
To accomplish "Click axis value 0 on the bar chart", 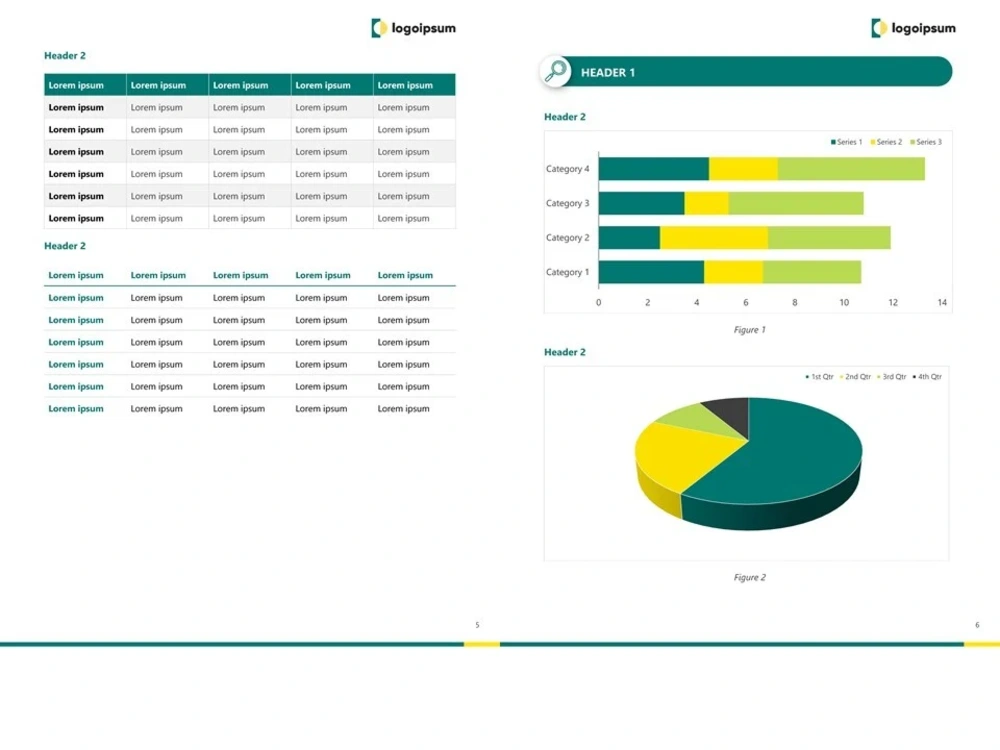I will (598, 302).
